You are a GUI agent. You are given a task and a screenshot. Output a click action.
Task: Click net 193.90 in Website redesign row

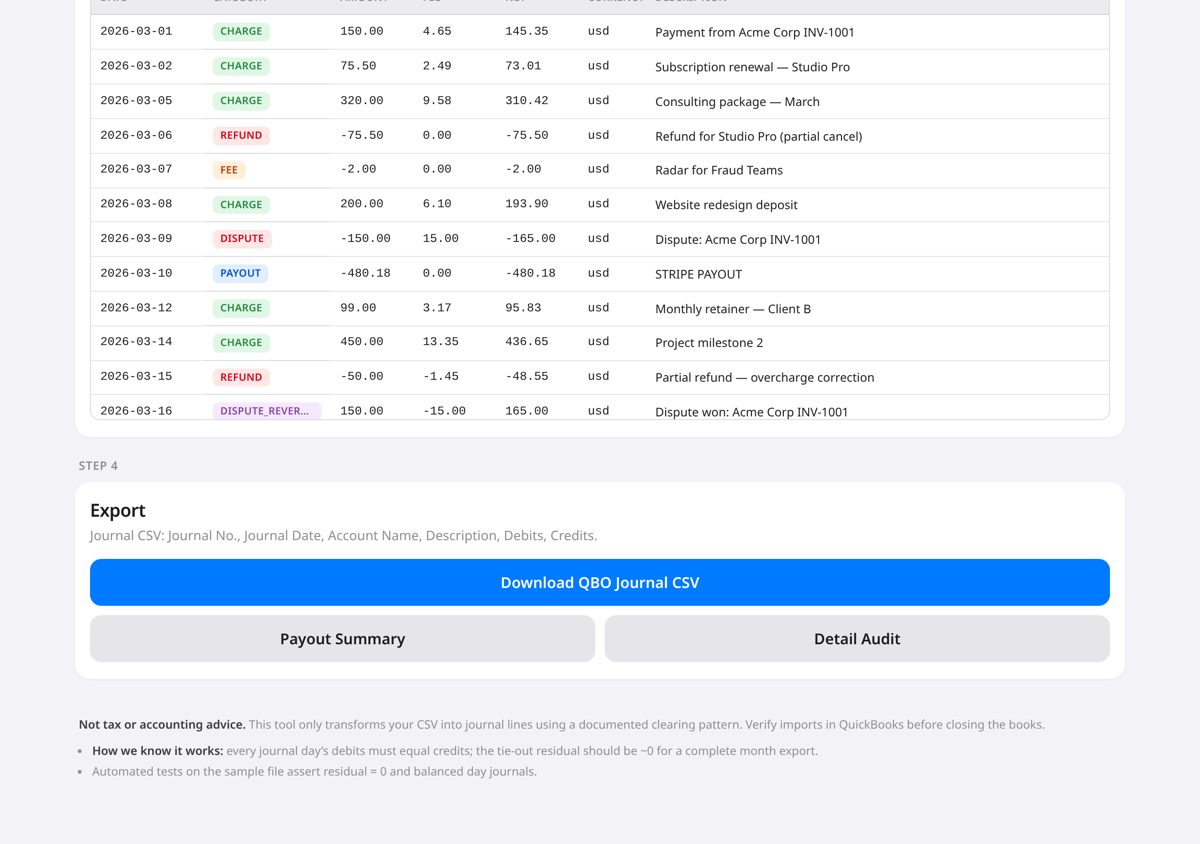[527, 204]
